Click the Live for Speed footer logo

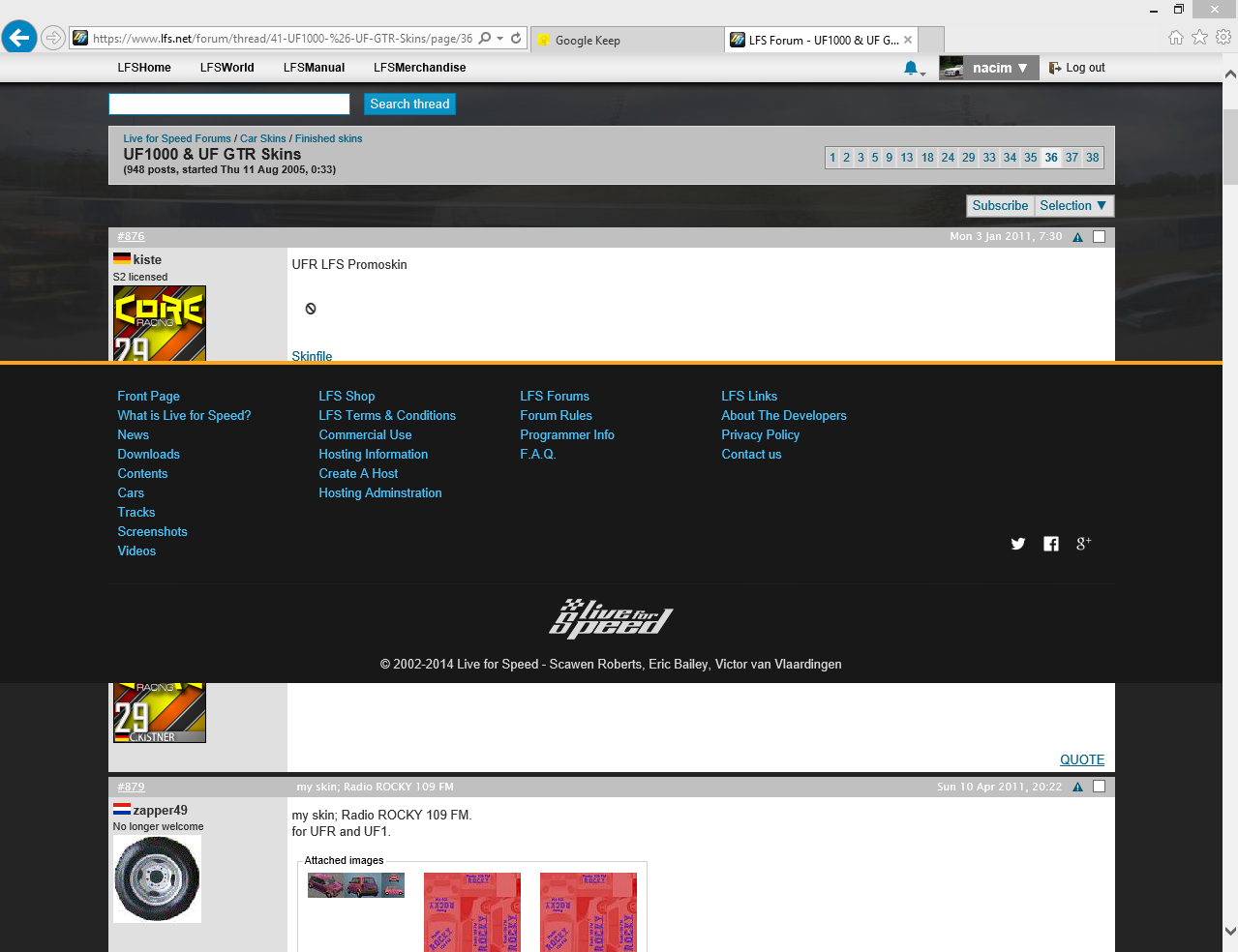coord(611,617)
